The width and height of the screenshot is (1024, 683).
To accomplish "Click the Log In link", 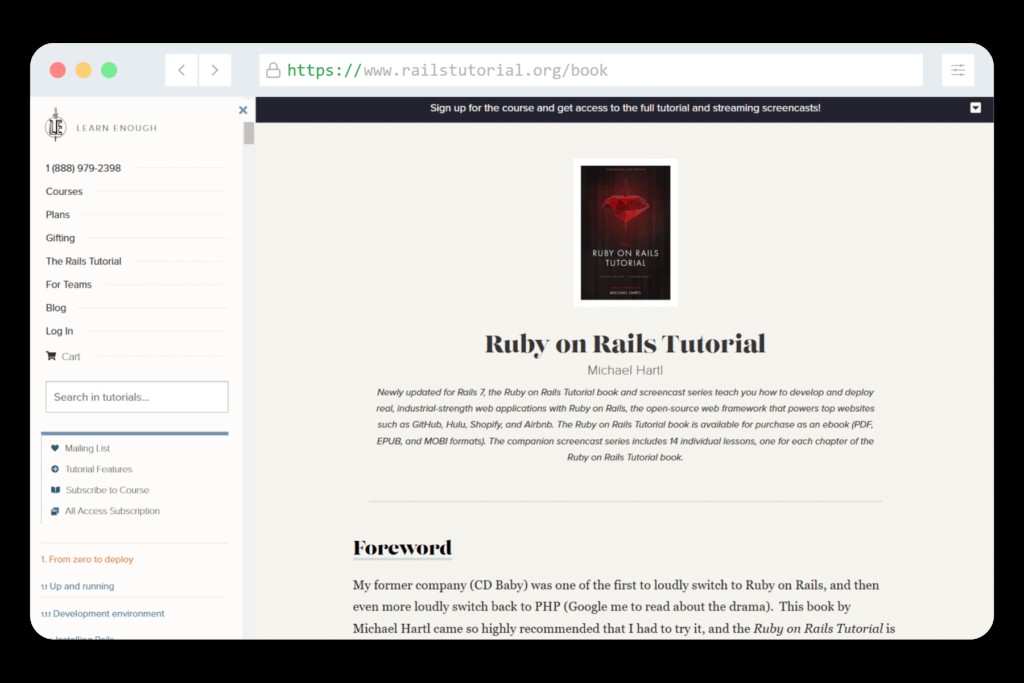I will [x=59, y=331].
